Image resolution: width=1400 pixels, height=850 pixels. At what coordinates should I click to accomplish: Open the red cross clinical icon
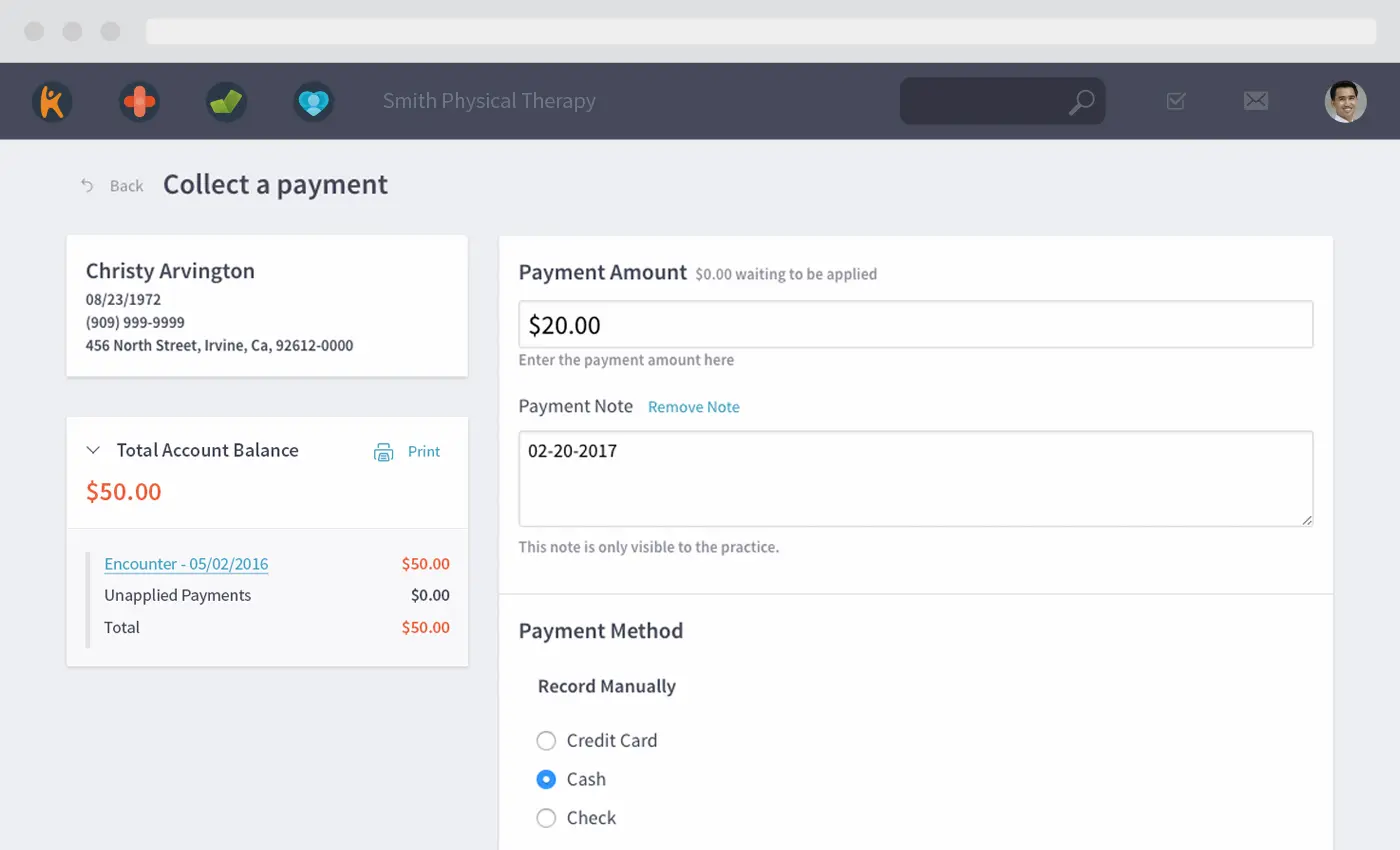(x=139, y=102)
